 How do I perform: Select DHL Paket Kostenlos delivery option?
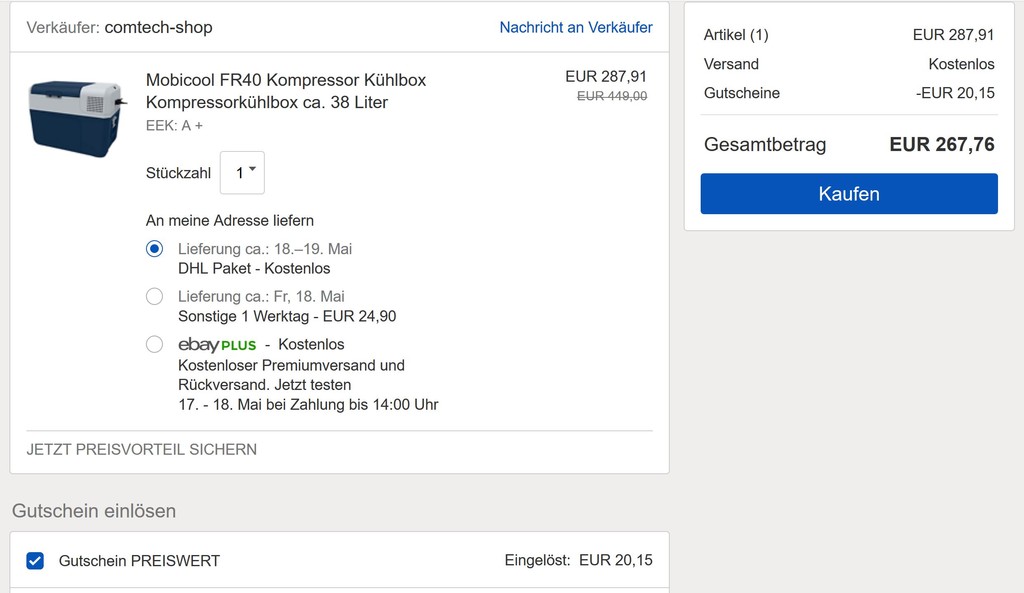(x=155, y=249)
